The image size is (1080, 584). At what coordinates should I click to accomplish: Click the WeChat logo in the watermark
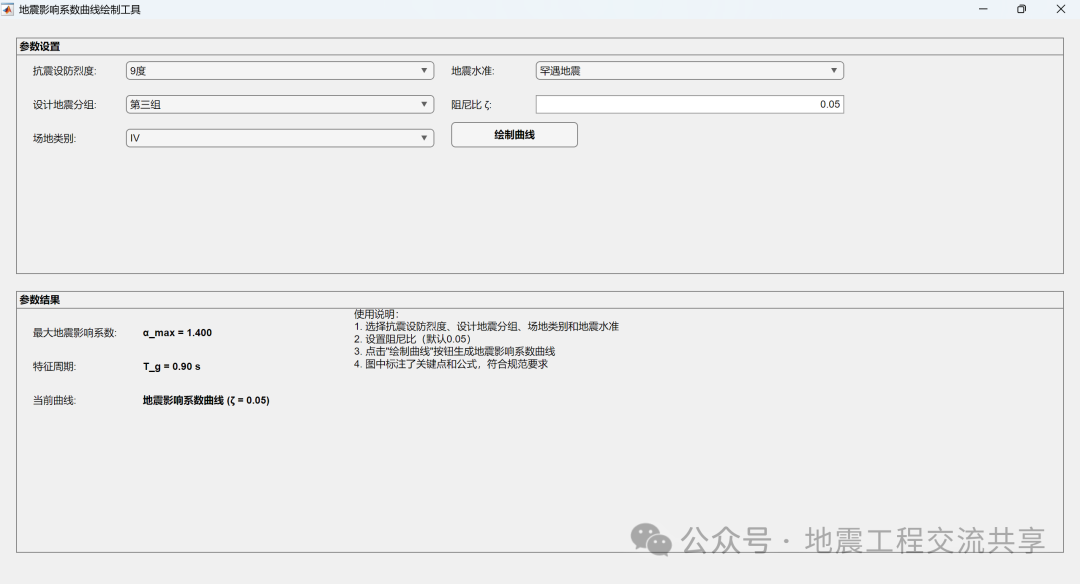pos(651,539)
